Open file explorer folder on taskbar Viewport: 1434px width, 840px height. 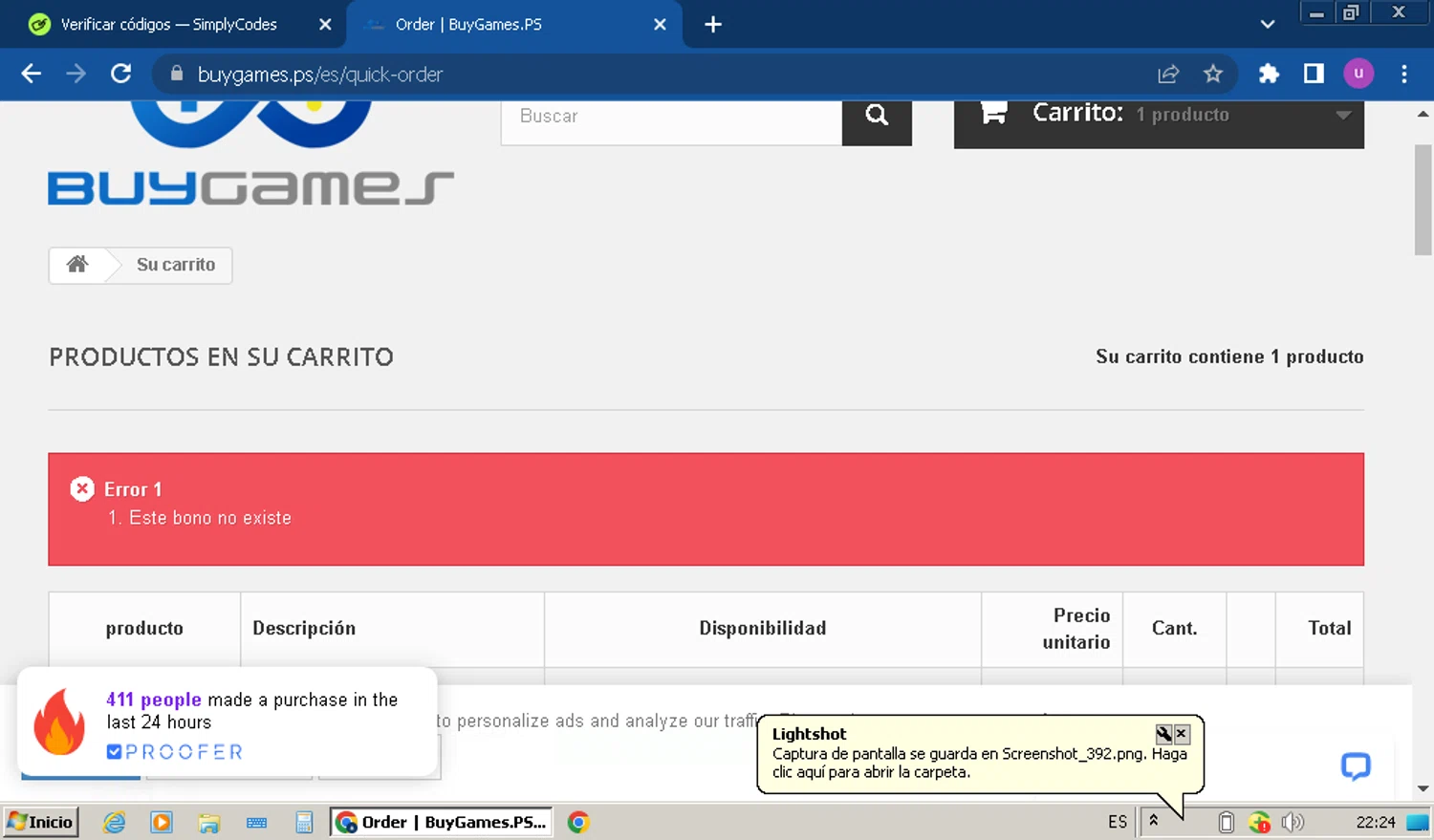coord(208,822)
